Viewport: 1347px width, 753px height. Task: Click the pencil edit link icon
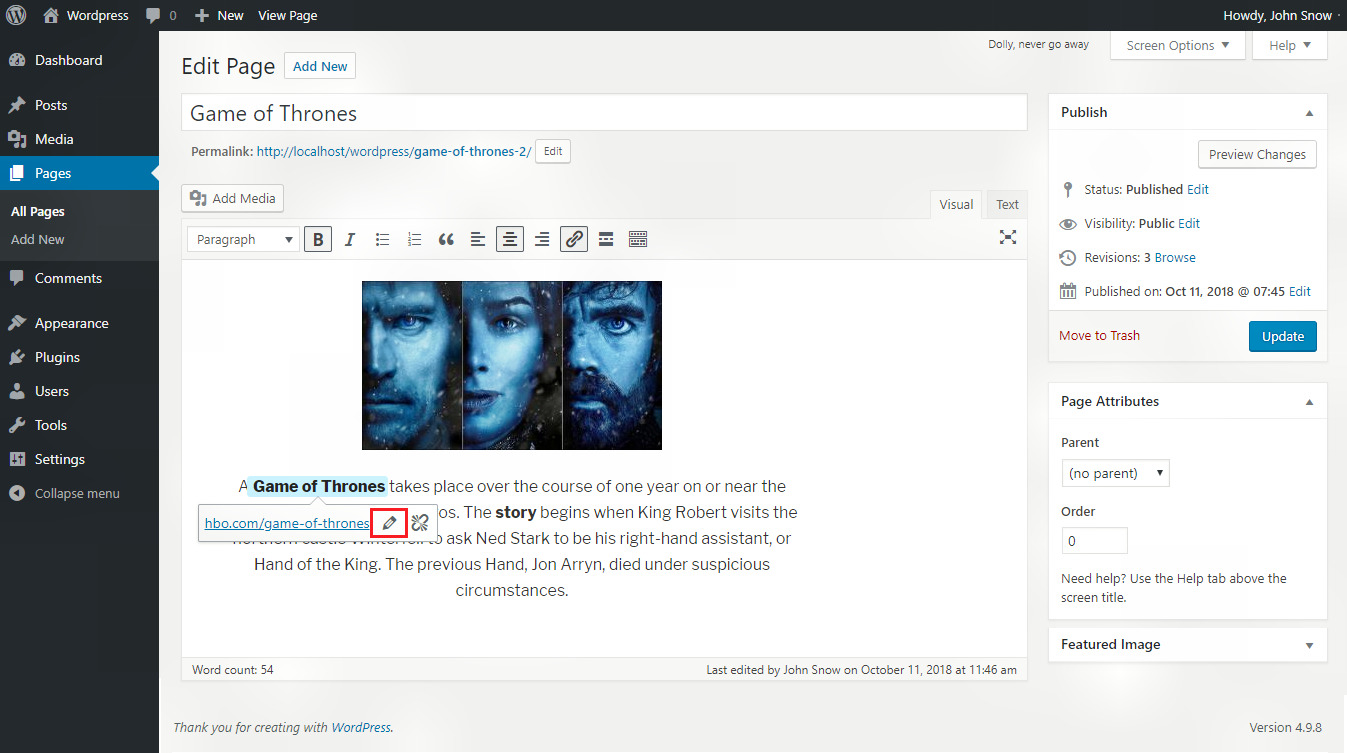tap(389, 523)
